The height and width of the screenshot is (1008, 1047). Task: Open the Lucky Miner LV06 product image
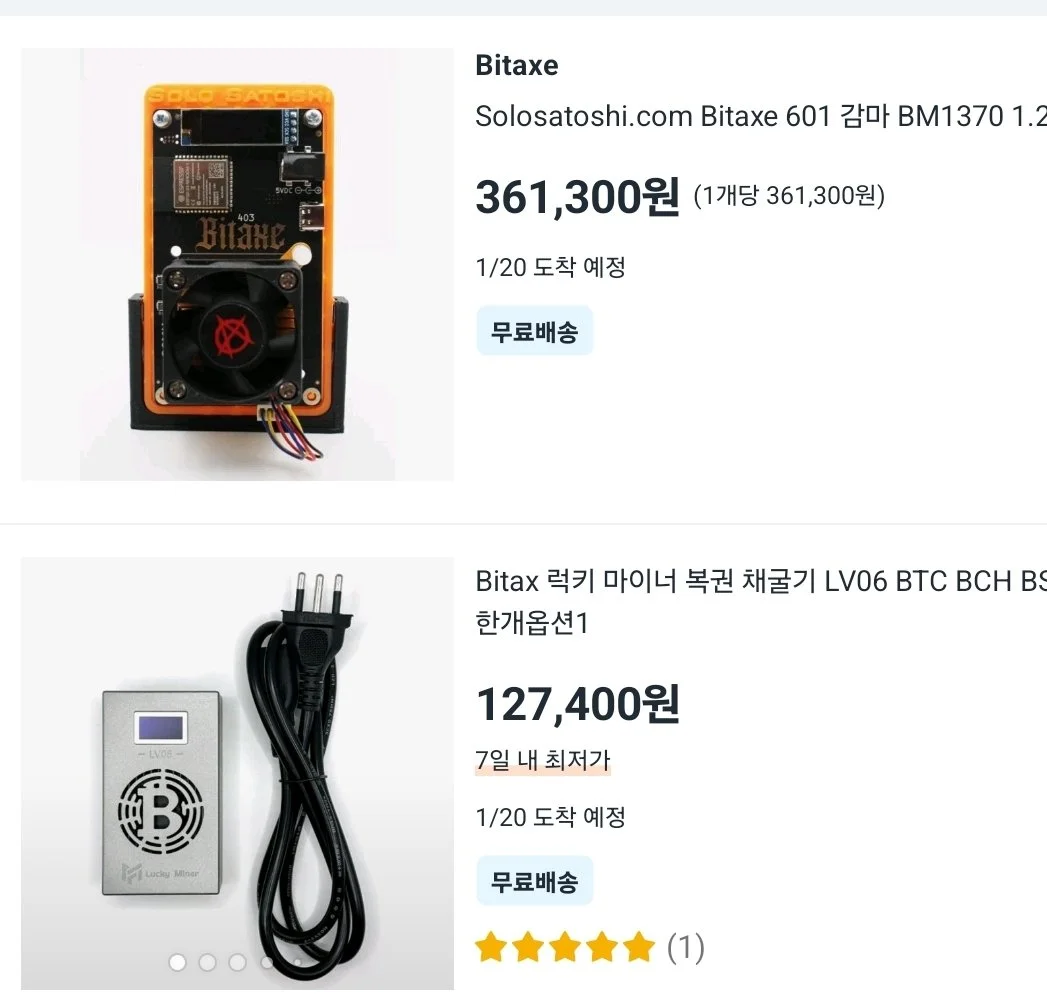pos(237,773)
